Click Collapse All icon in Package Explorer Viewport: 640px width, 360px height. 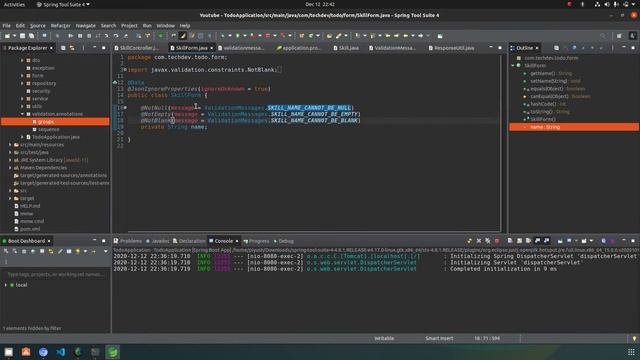click(x=63, y=48)
